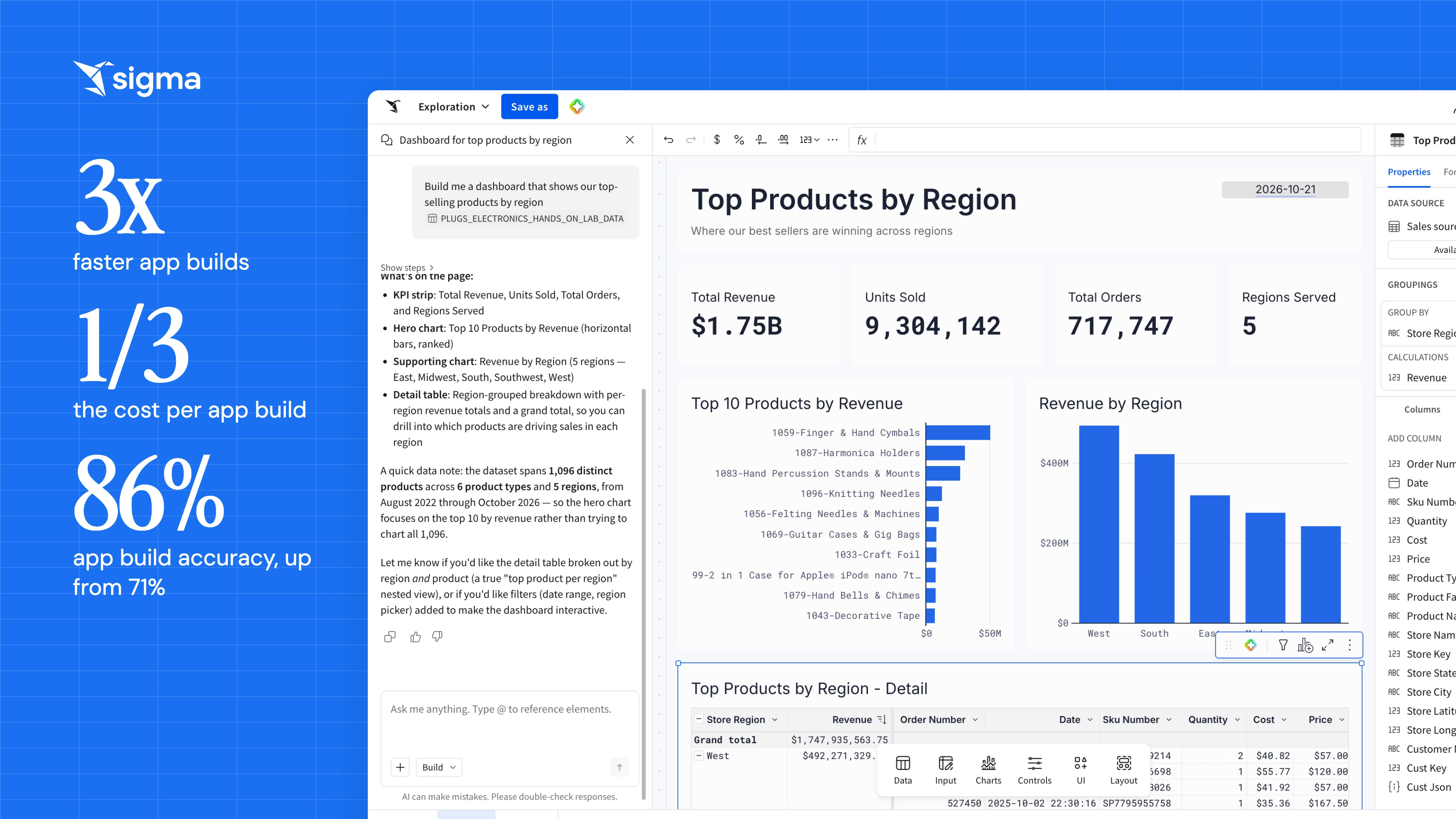
Task: Apply currency dollar format
Action: tap(717, 140)
